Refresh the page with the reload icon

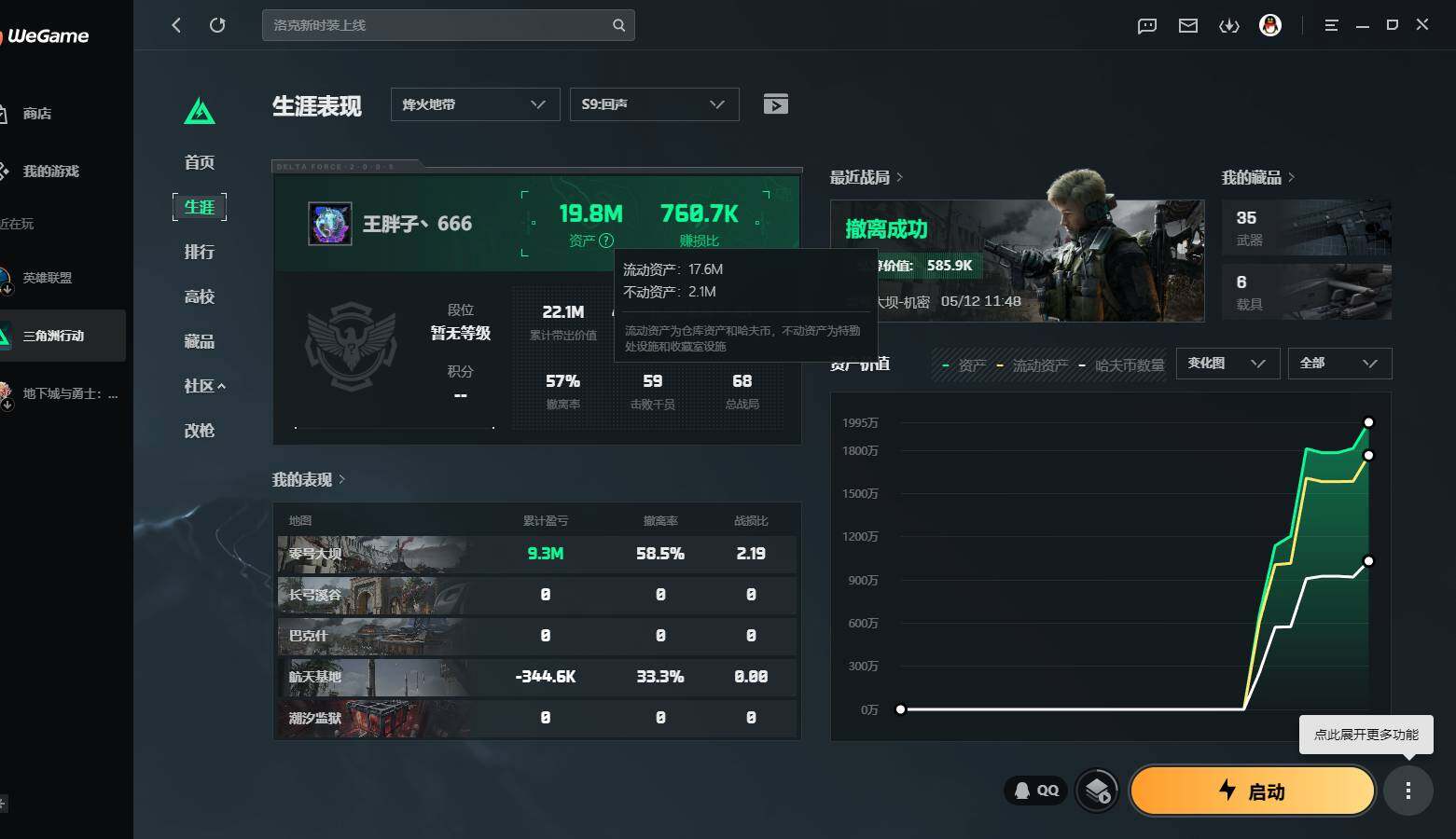click(x=217, y=25)
